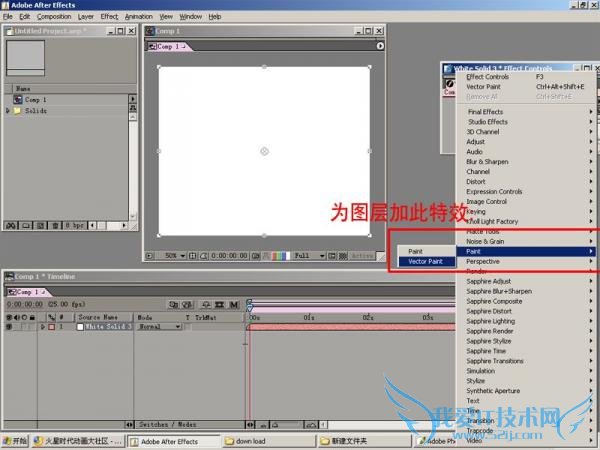Viewport: 600px width, 450px height.
Task: Toggle the frame blending icon in Timeline
Action: tap(219, 305)
